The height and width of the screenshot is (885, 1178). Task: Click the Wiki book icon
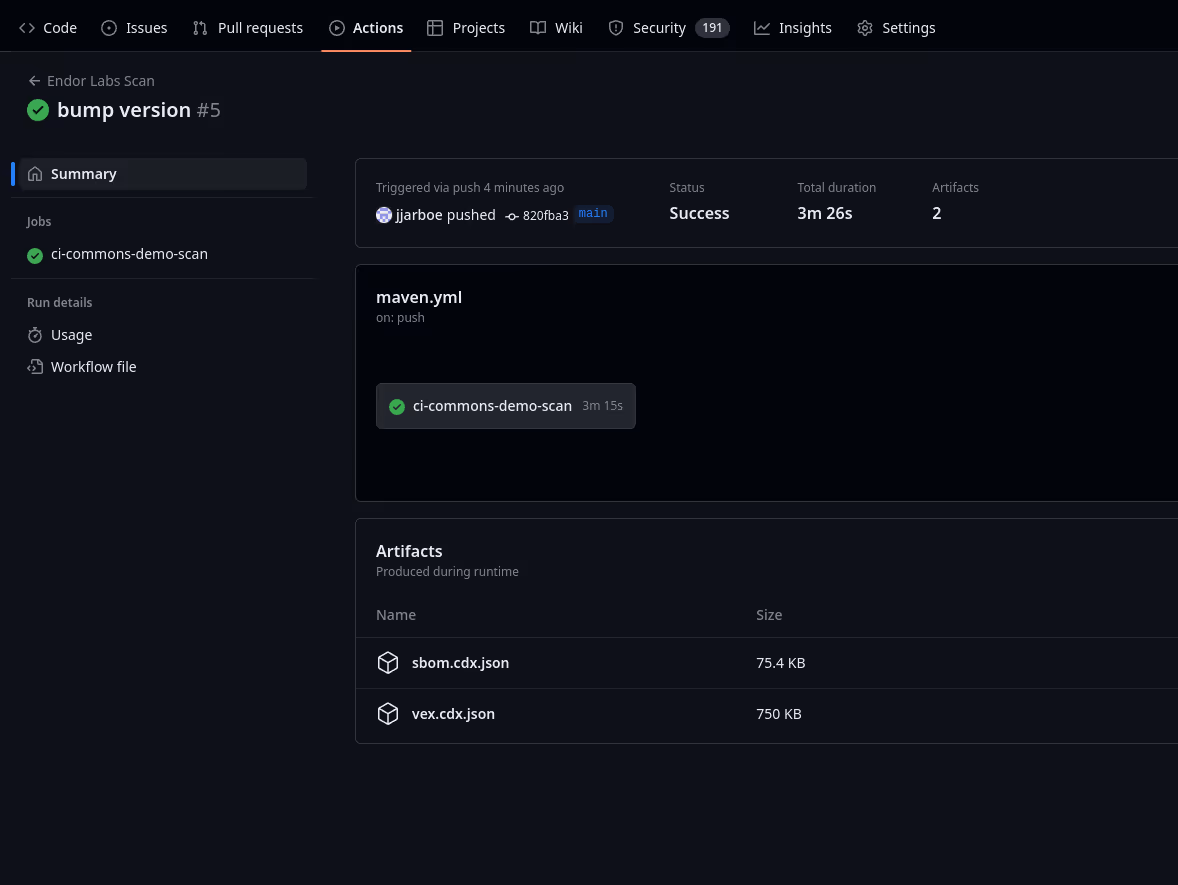click(538, 28)
